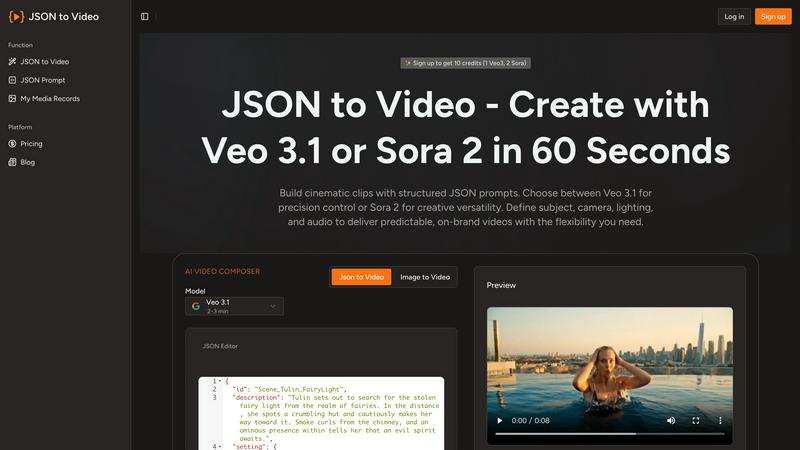This screenshot has height=450, width=800.
Task: Click the JSON to Video wand icon
Action: (x=12, y=61)
